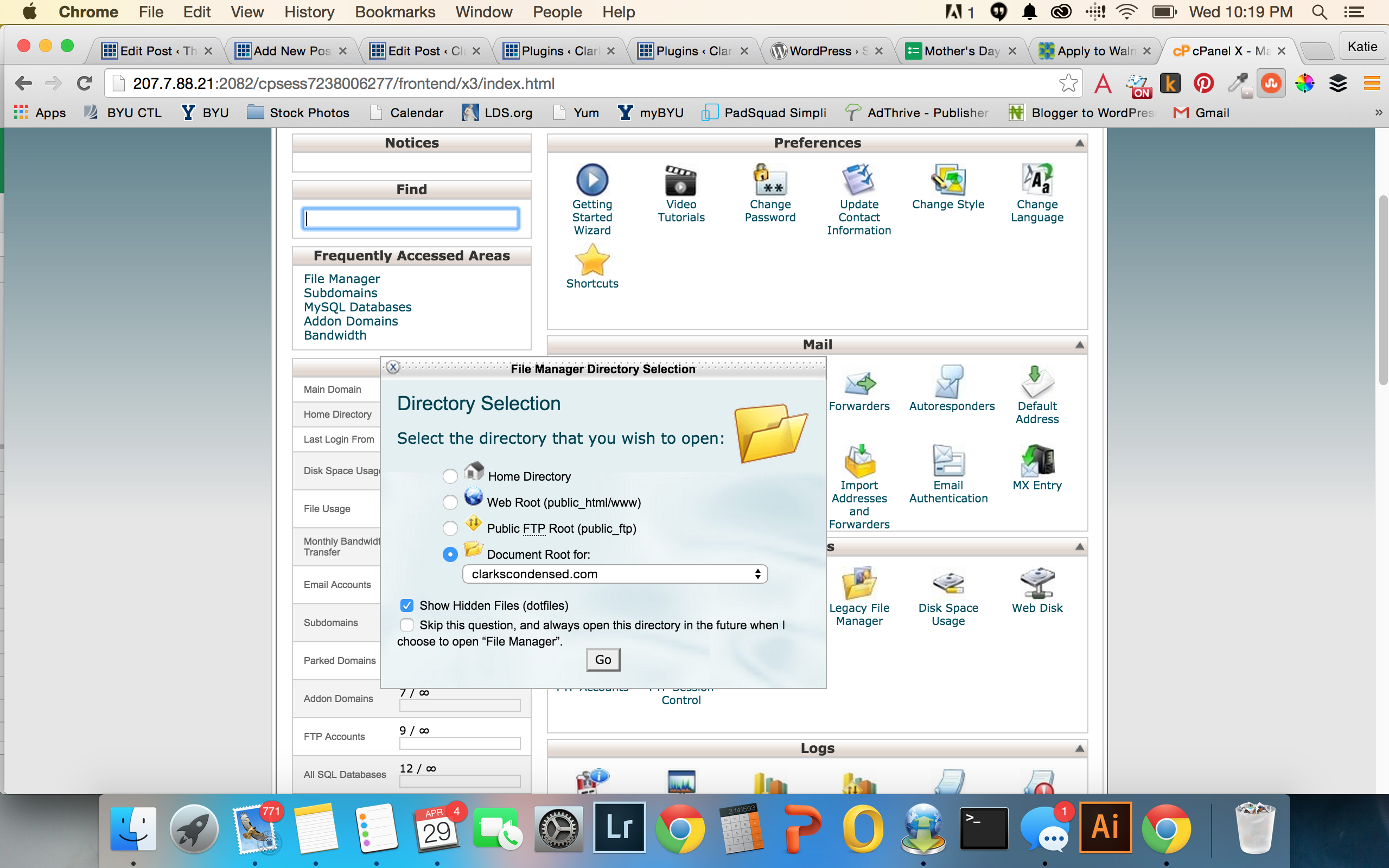The image size is (1389, 868).
Task: Open the Change Language icon
Action: (1036, 180)
